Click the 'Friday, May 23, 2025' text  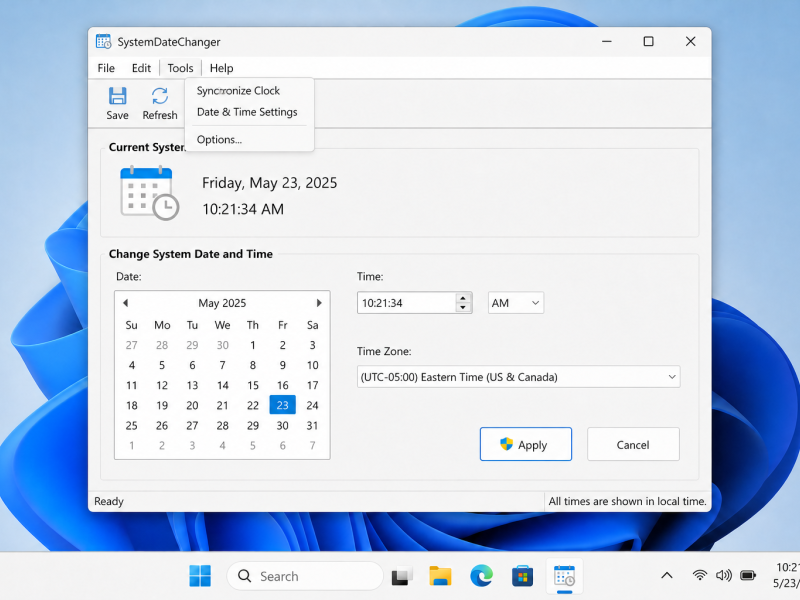269,183
